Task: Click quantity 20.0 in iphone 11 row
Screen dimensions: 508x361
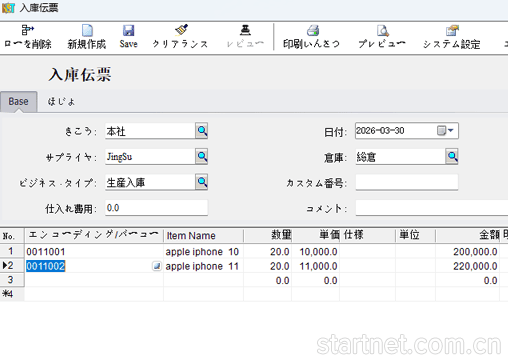Action: pyautogui.click(x=268, y=266)
